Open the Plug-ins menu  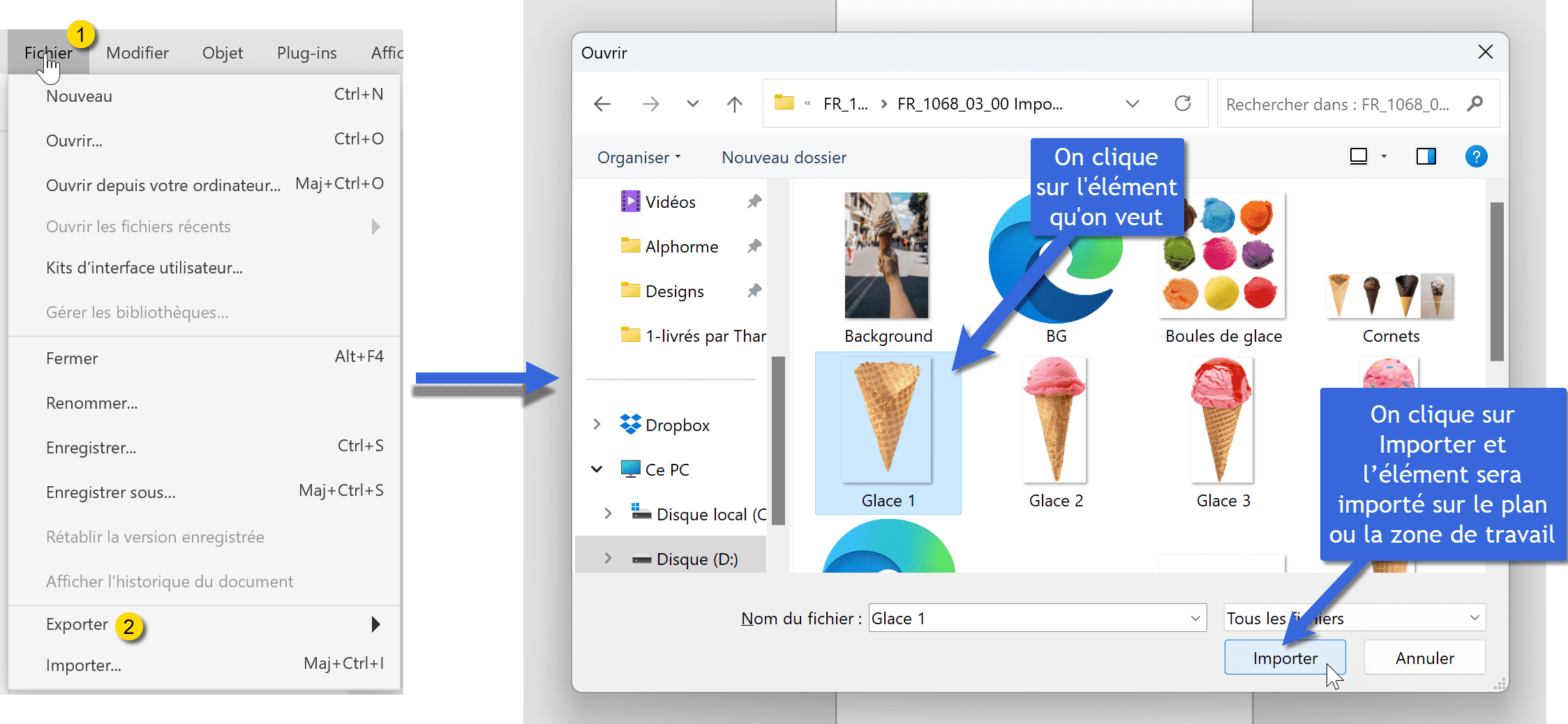pos(307,53)
